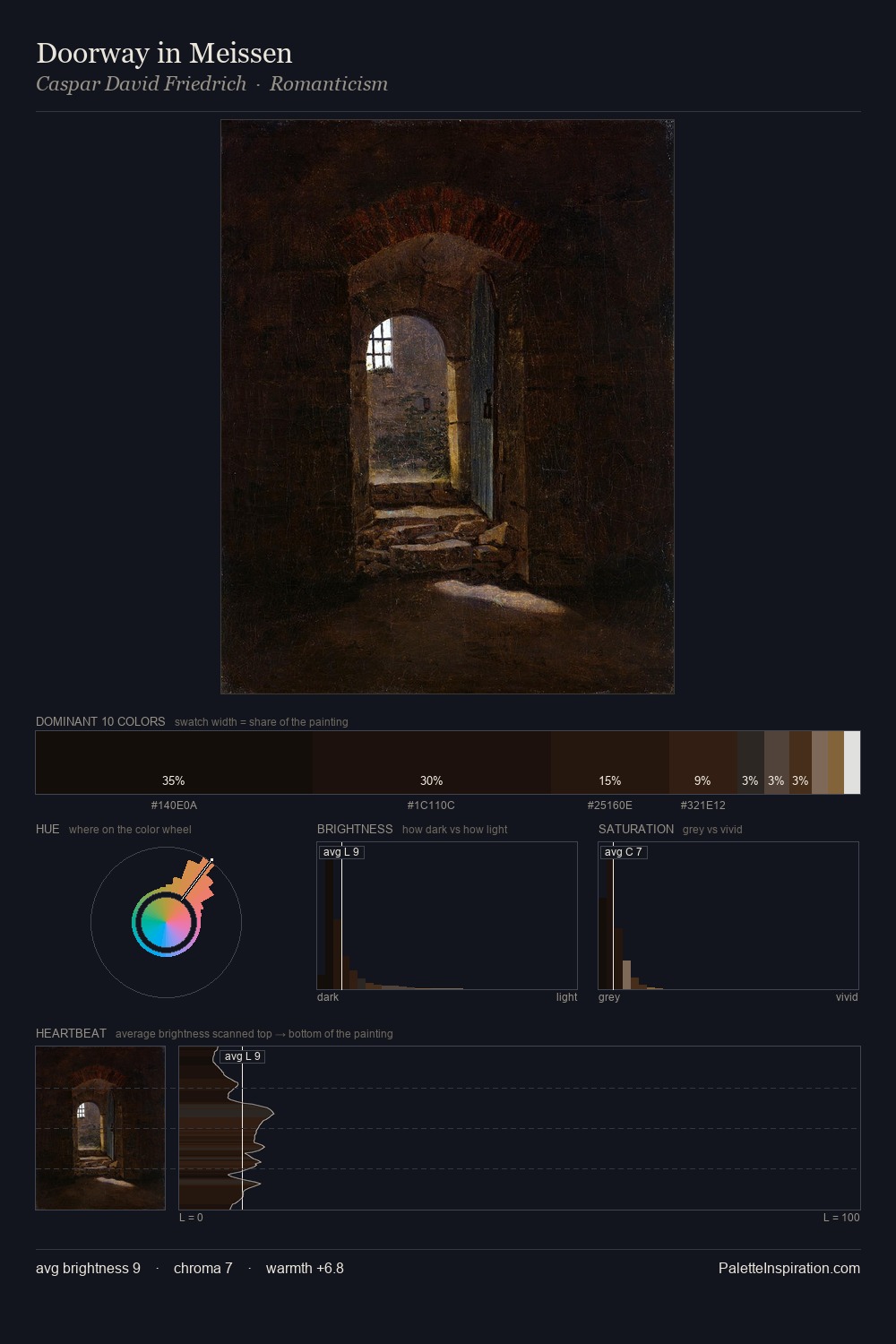Viewport: 896px width, 1344px height.
Task: Click the 'grey' saturation axis label
Action: pos(609,997)
